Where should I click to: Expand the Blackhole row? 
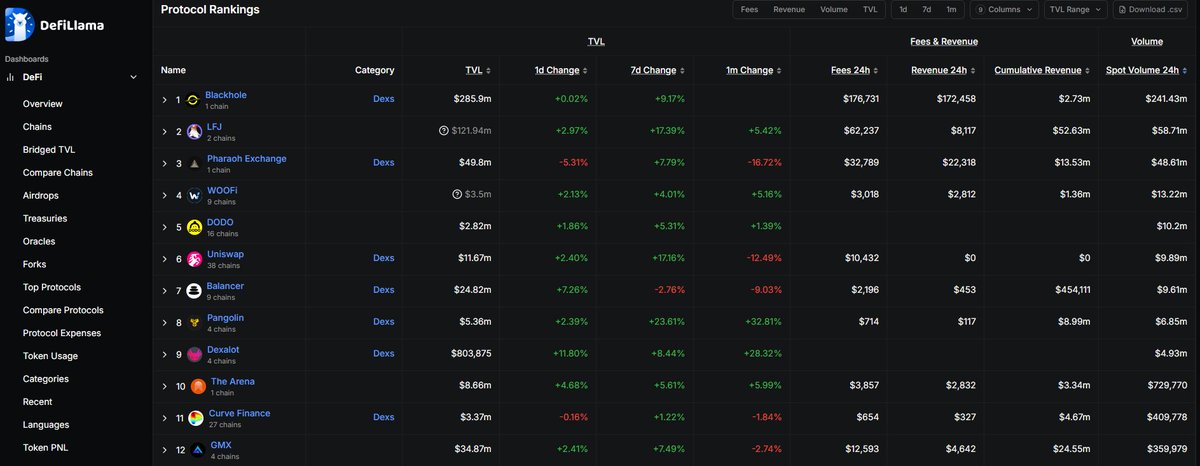point(166,100)
